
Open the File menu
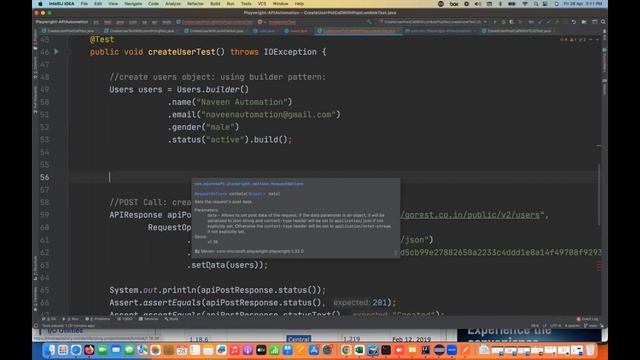pos(84,4)
